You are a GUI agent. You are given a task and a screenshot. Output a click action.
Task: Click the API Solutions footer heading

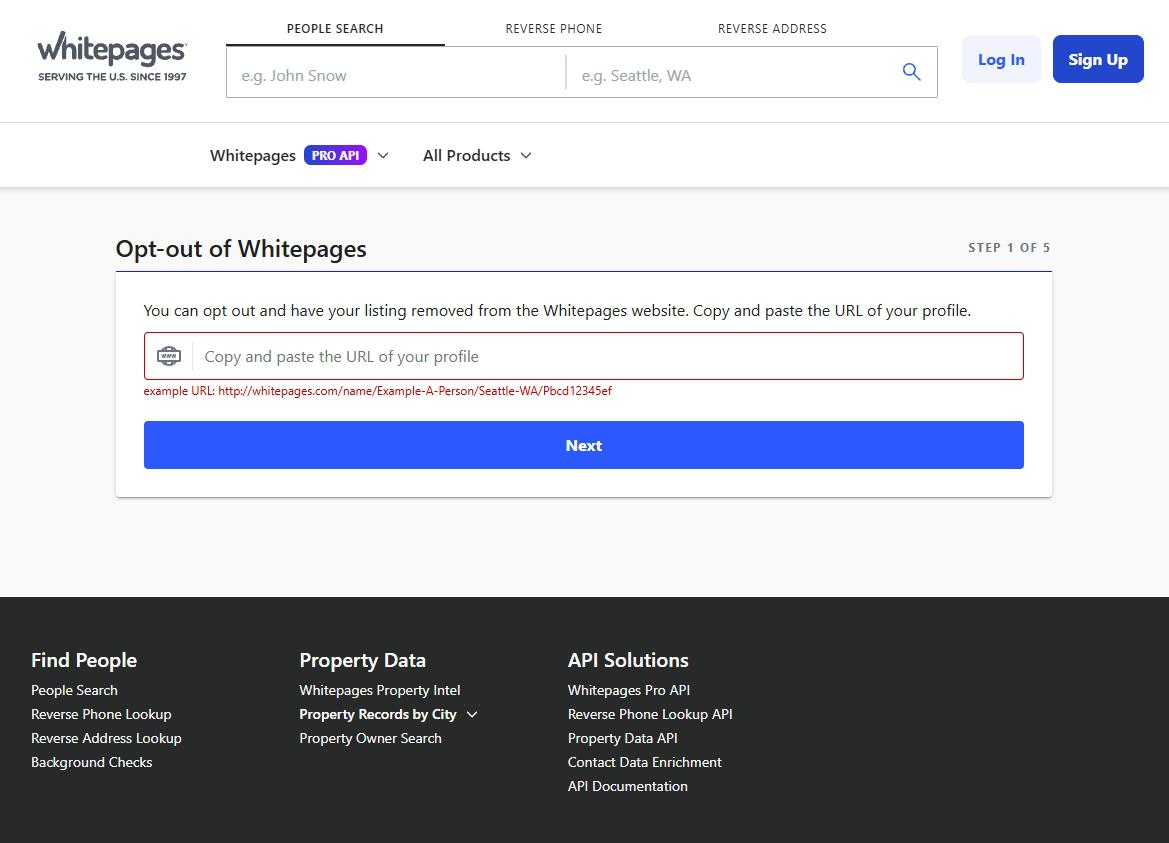pos(628,660)
